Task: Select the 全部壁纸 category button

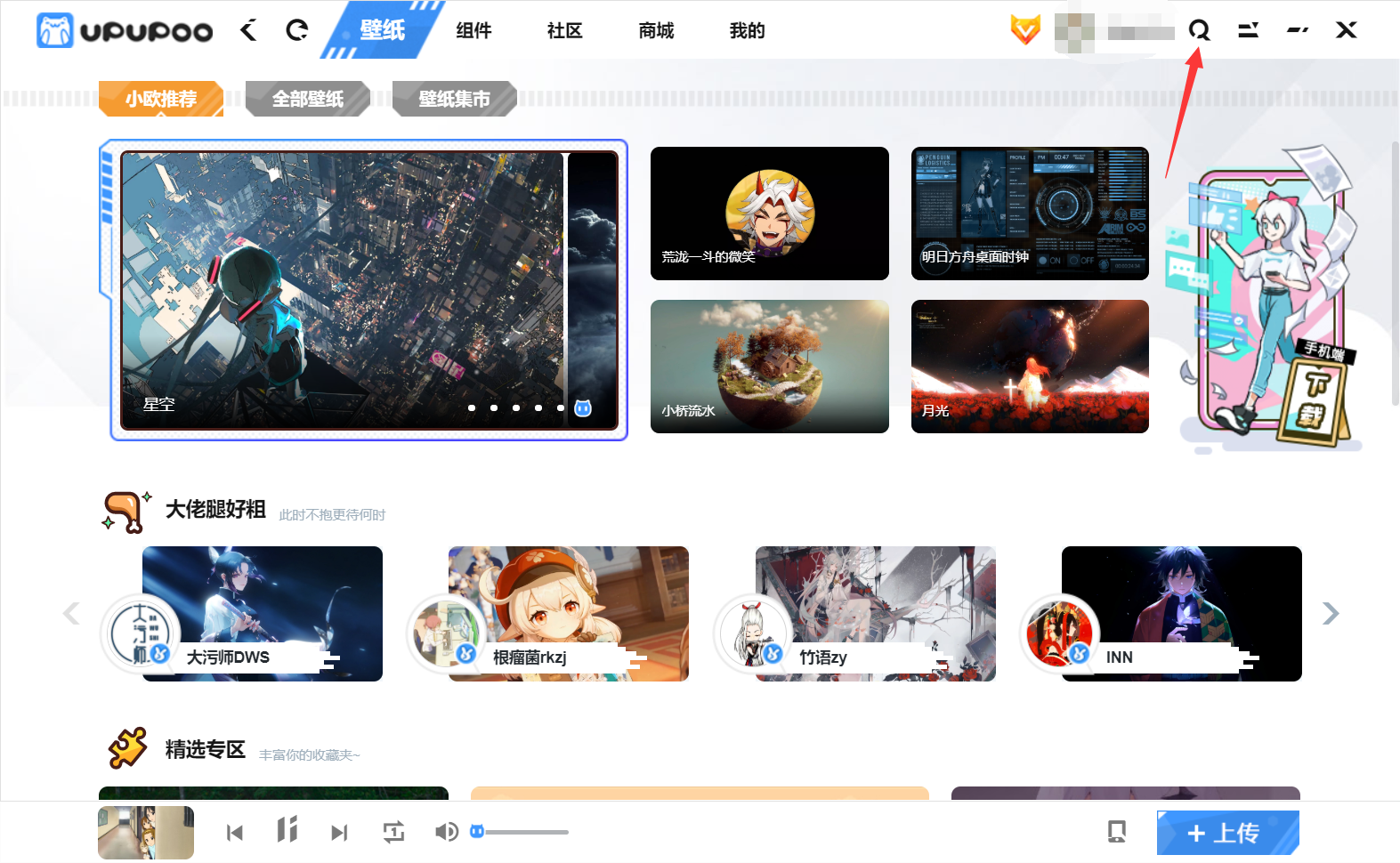Action: click(x=307, y=99)
